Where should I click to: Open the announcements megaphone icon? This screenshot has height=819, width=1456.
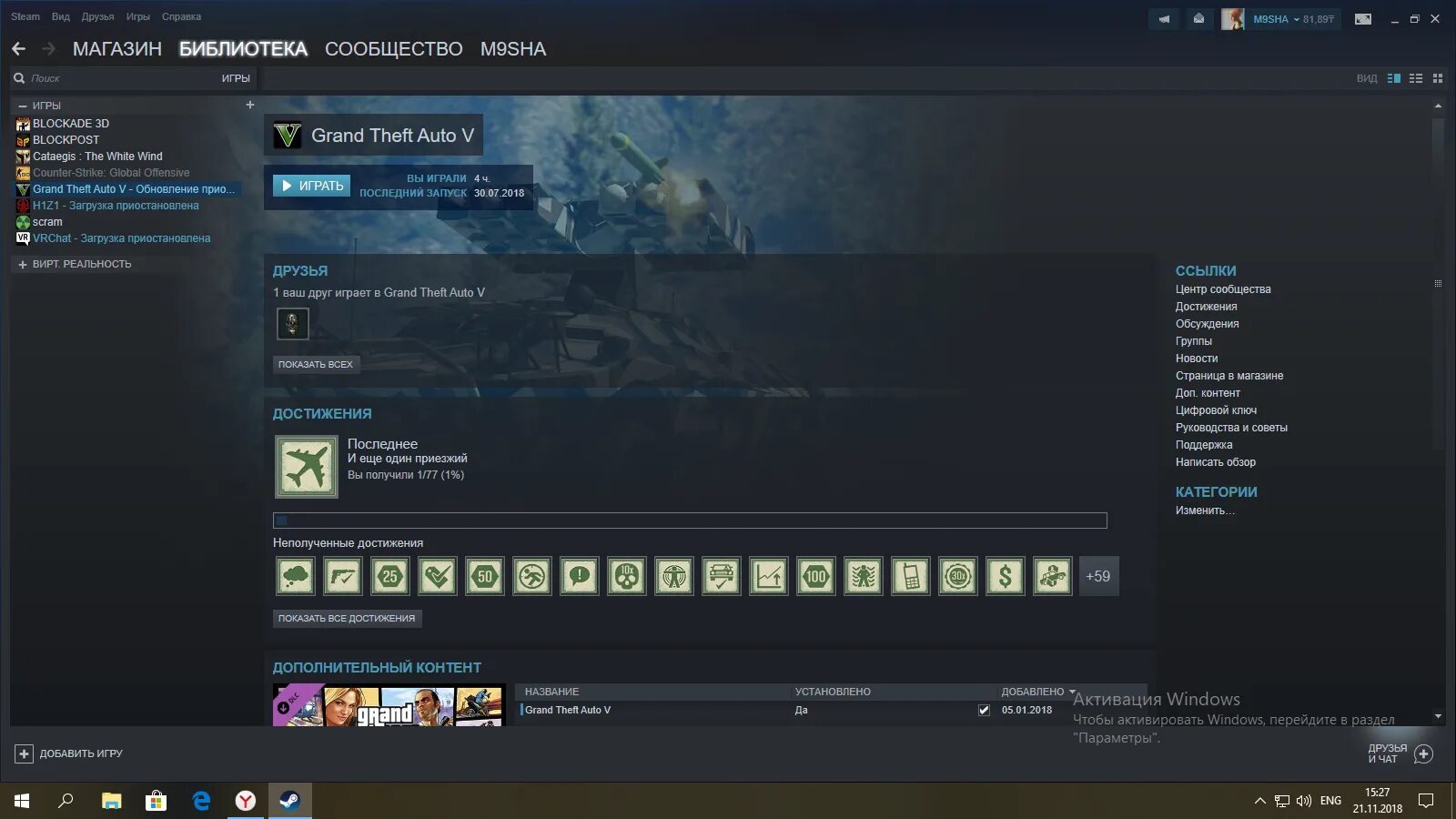[1164, 19]
